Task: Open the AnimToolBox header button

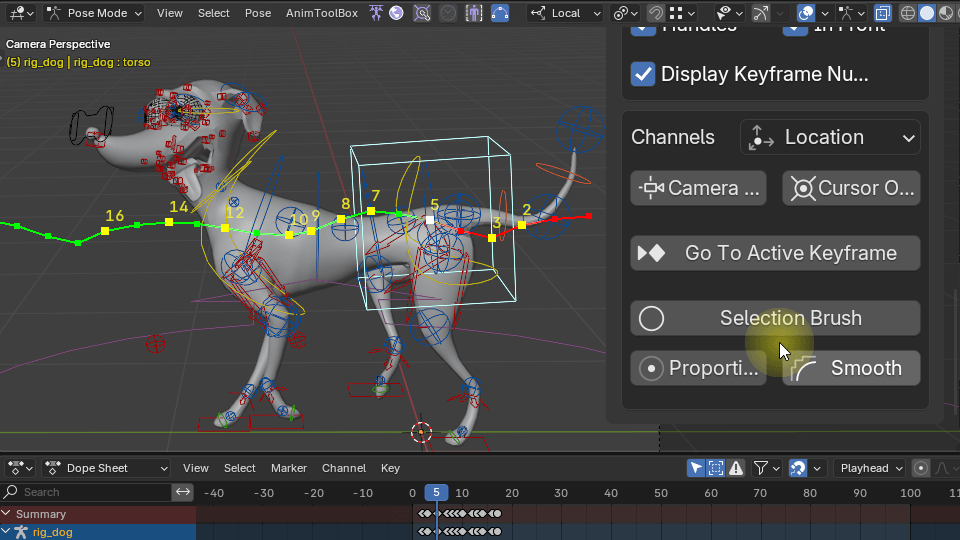Action: [322, 13]
